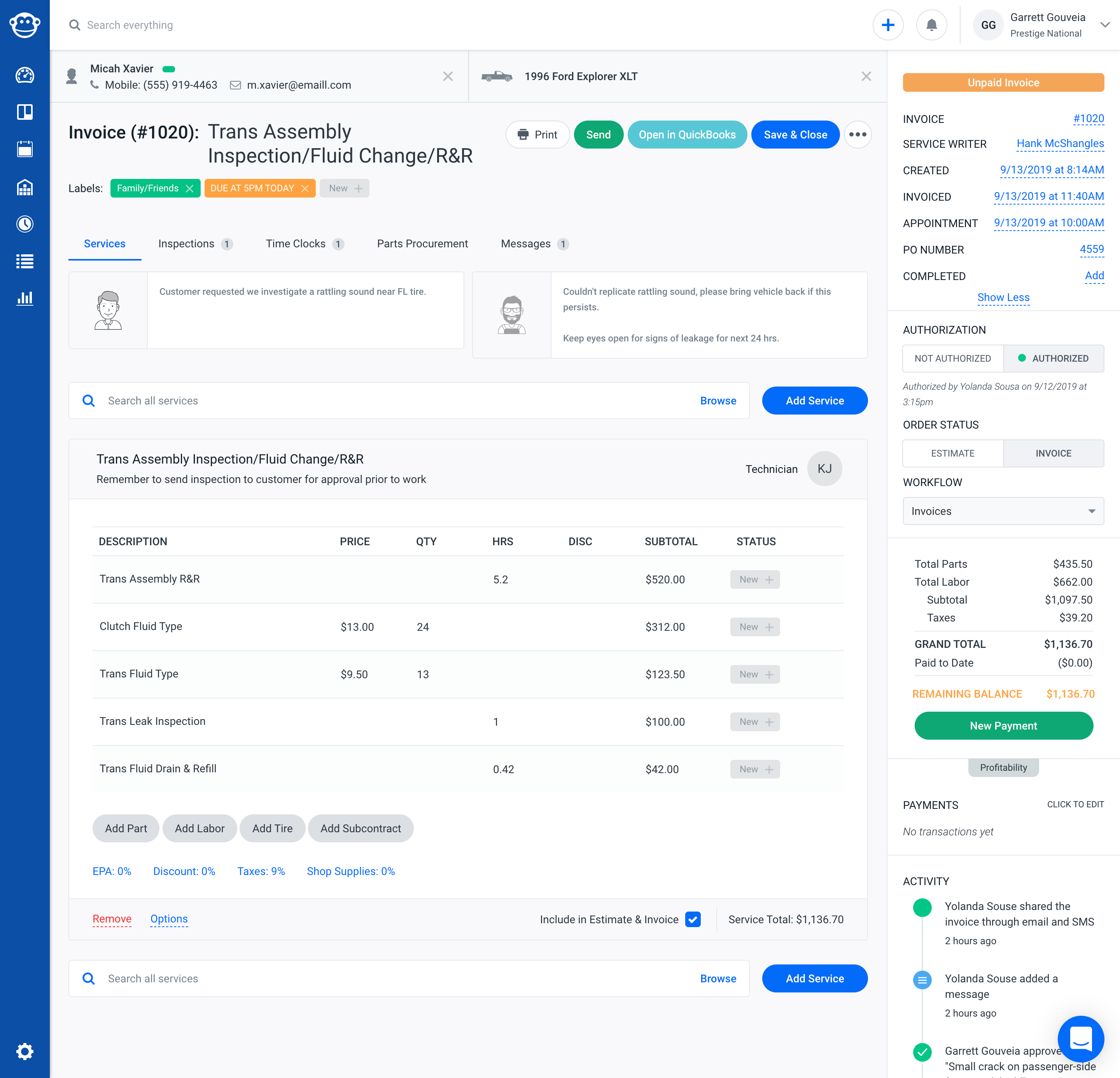
Task: Uncheck Include in Estimate & Invoice checkbox
Action: click(x=693, y=919)
